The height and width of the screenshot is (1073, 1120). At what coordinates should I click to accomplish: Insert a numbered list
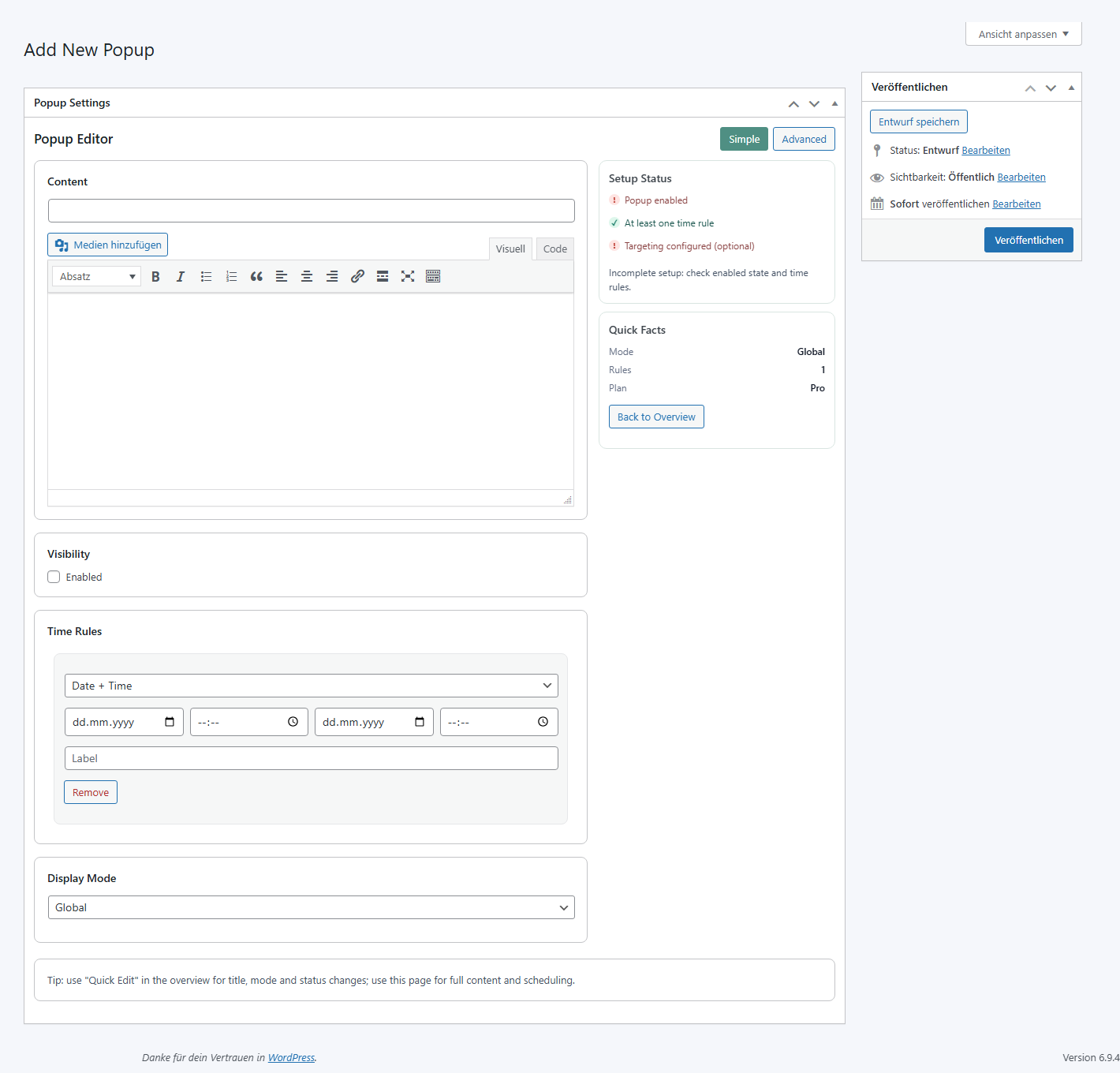(x=231, y=276)
